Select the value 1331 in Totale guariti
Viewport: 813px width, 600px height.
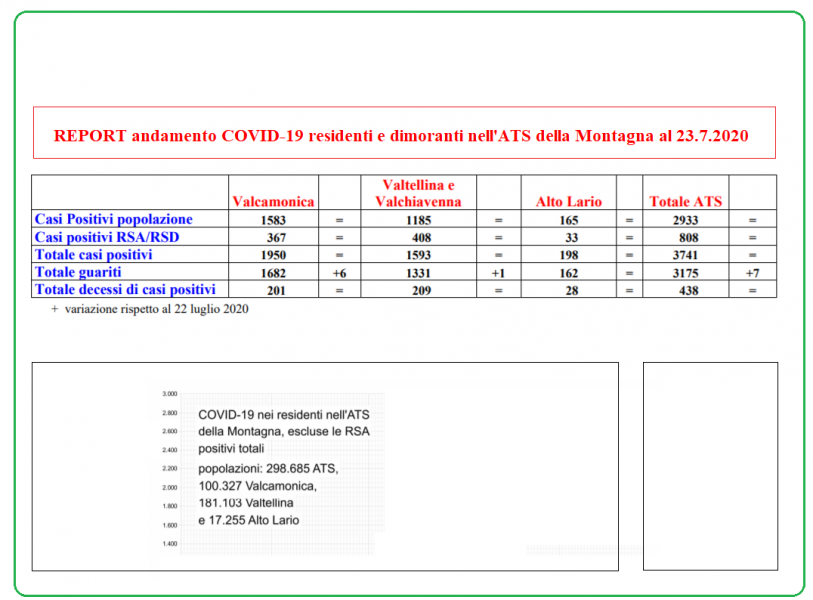click(x=418, y=273)
